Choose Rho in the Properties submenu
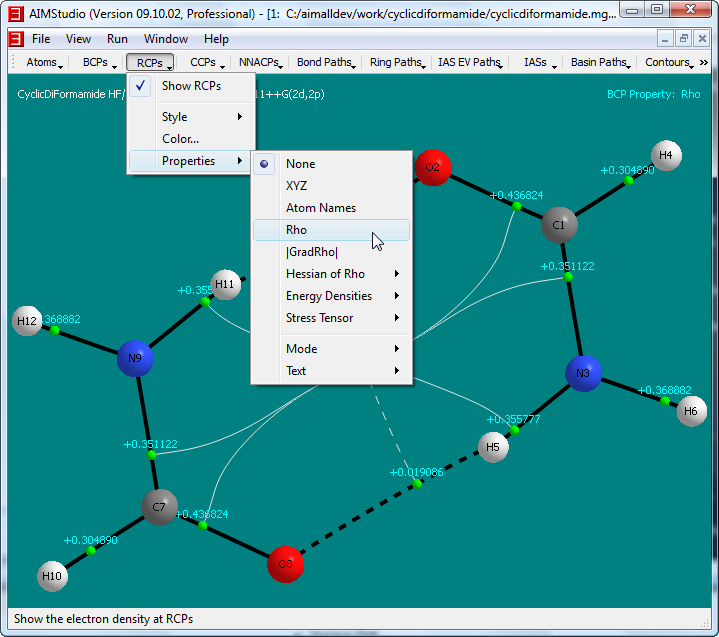This screenshot has width=719, height=637. point(296,230)
